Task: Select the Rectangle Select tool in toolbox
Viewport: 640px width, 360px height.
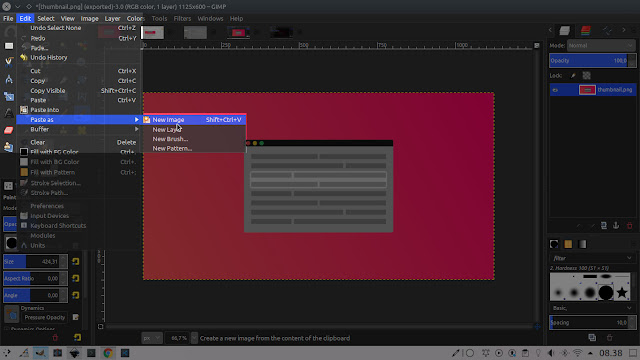Action: (9, 46)
